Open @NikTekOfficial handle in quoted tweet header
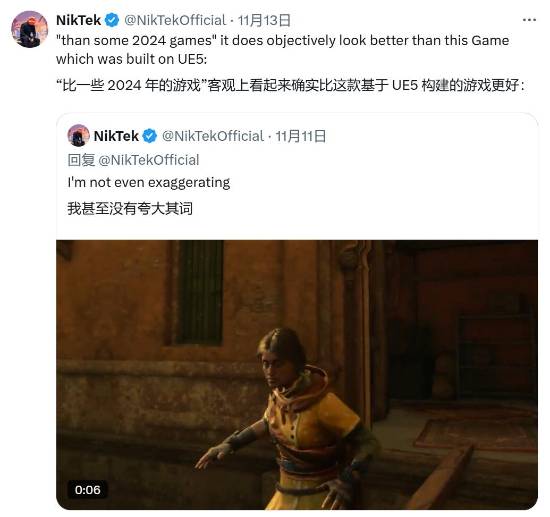 (x=213, y=136)
